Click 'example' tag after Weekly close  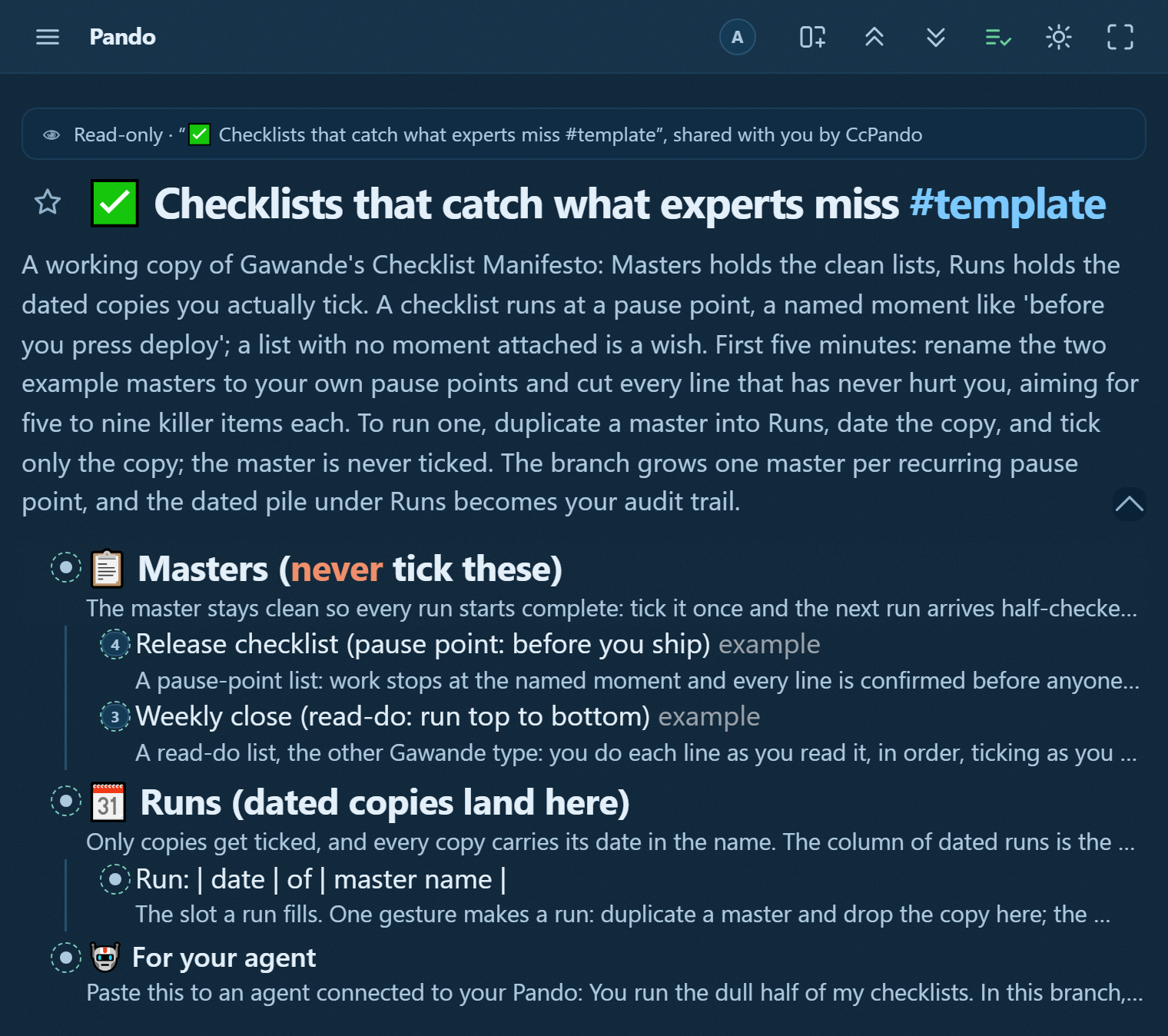point(709,716)
